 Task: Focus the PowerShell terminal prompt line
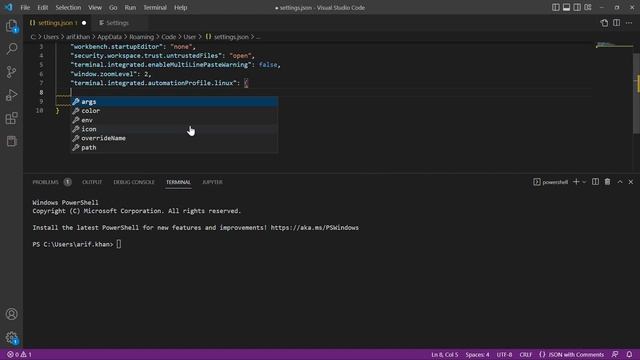[x=77, y=244]
